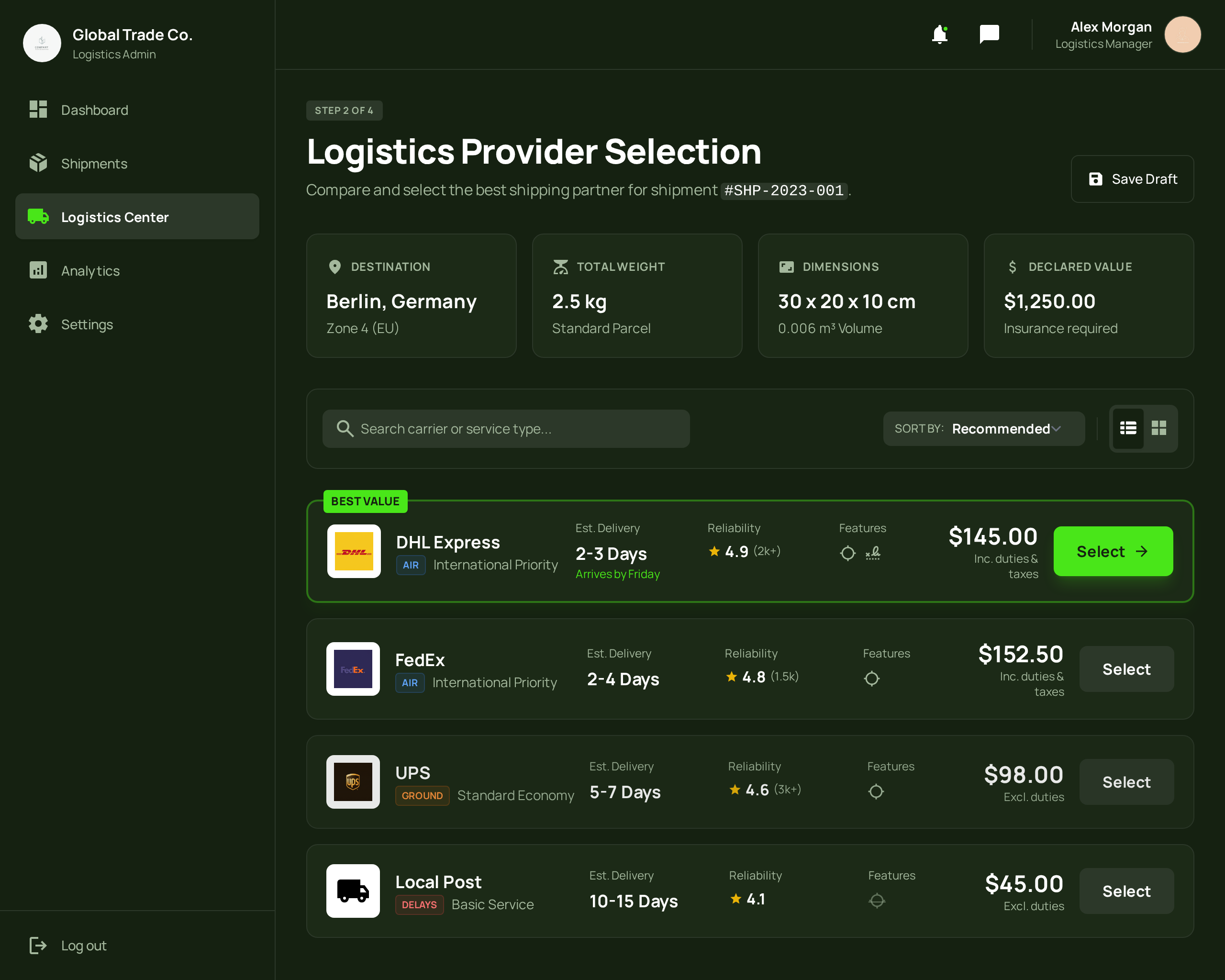This screenshot has height=980, width=1225.
Task: Switch to list view
Action: (1128, 428)
